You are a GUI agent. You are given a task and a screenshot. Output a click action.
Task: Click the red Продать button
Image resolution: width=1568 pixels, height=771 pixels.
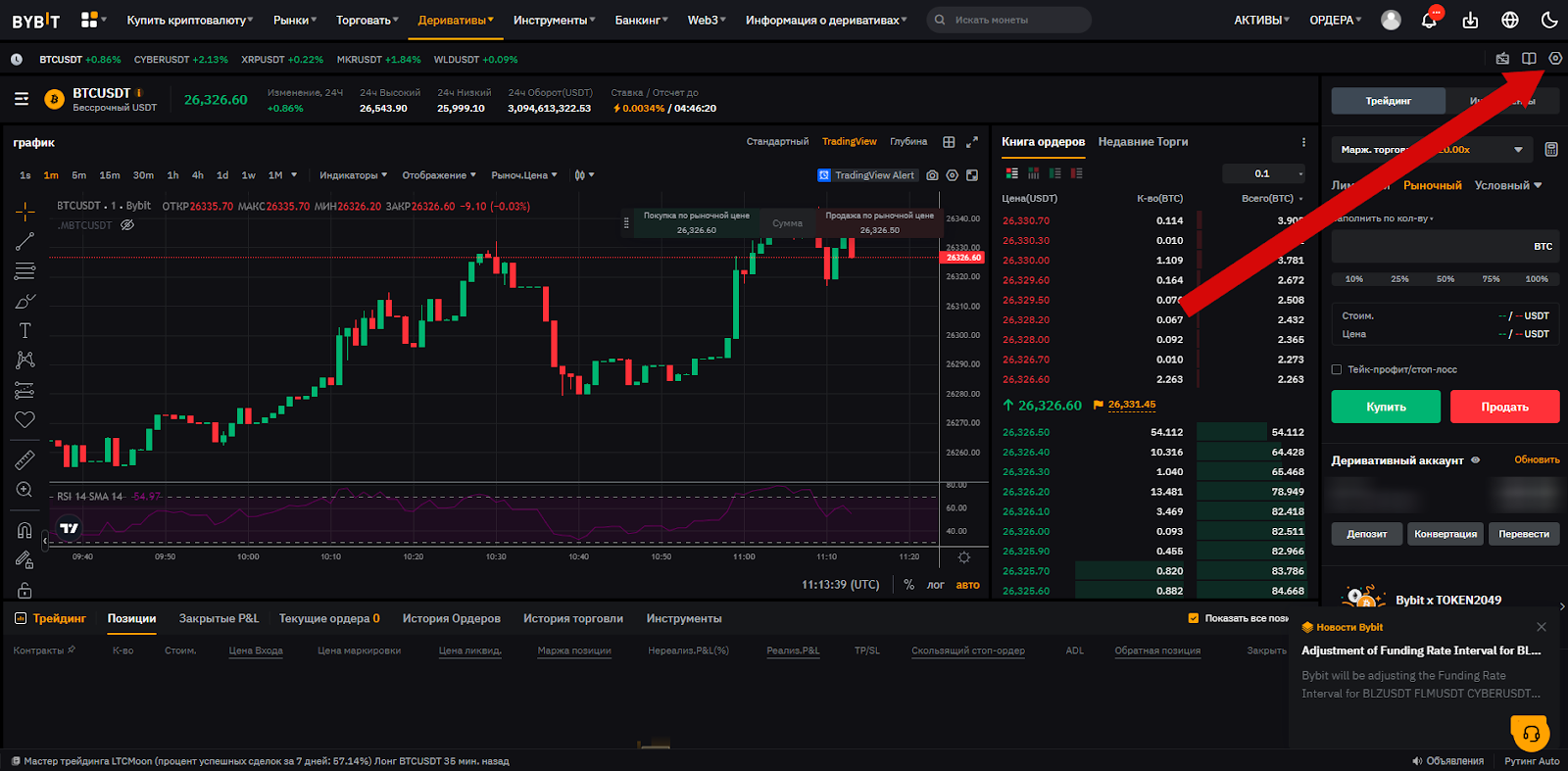point(1505,407)
